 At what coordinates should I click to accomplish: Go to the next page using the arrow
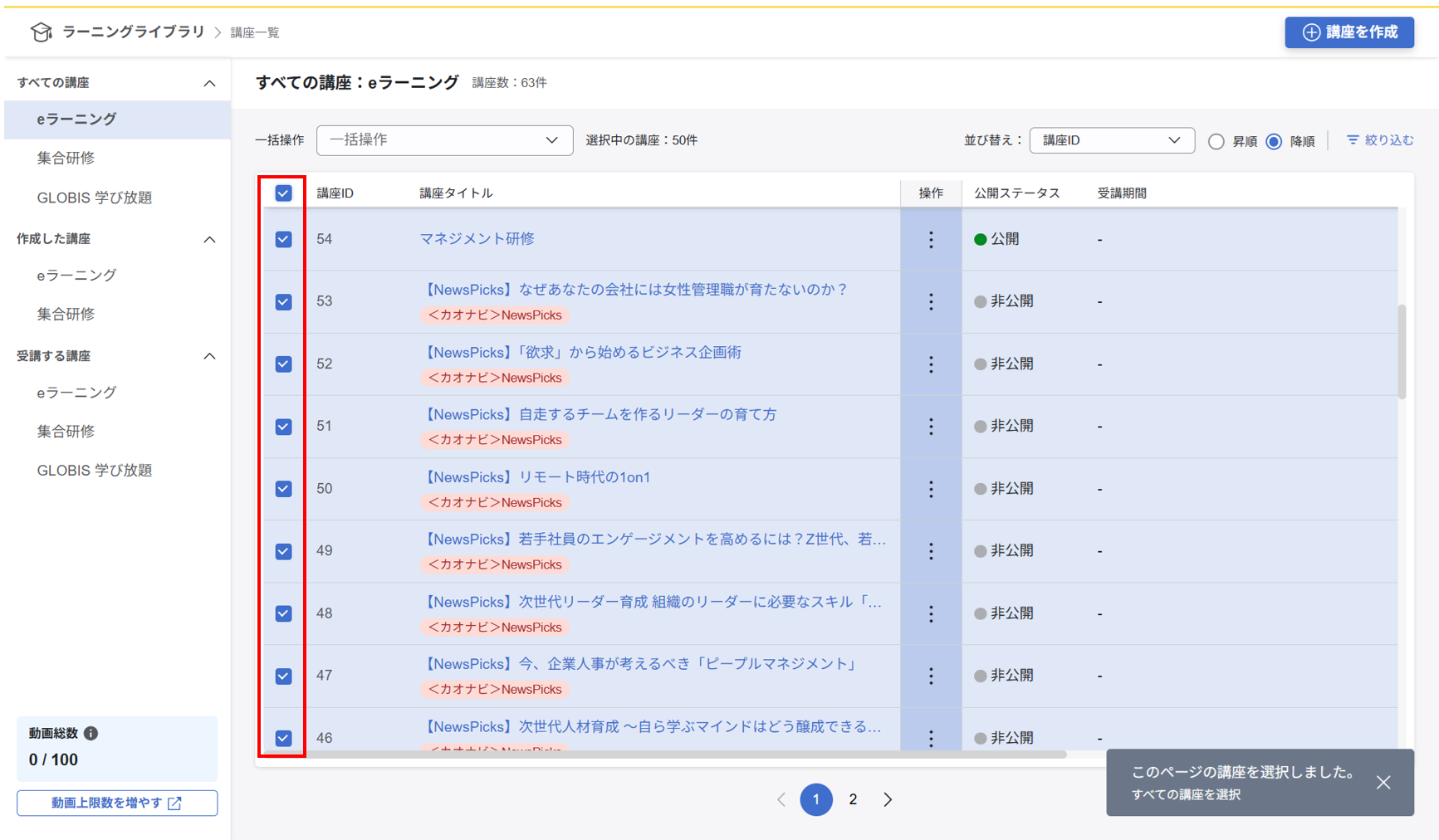(888, 799)
